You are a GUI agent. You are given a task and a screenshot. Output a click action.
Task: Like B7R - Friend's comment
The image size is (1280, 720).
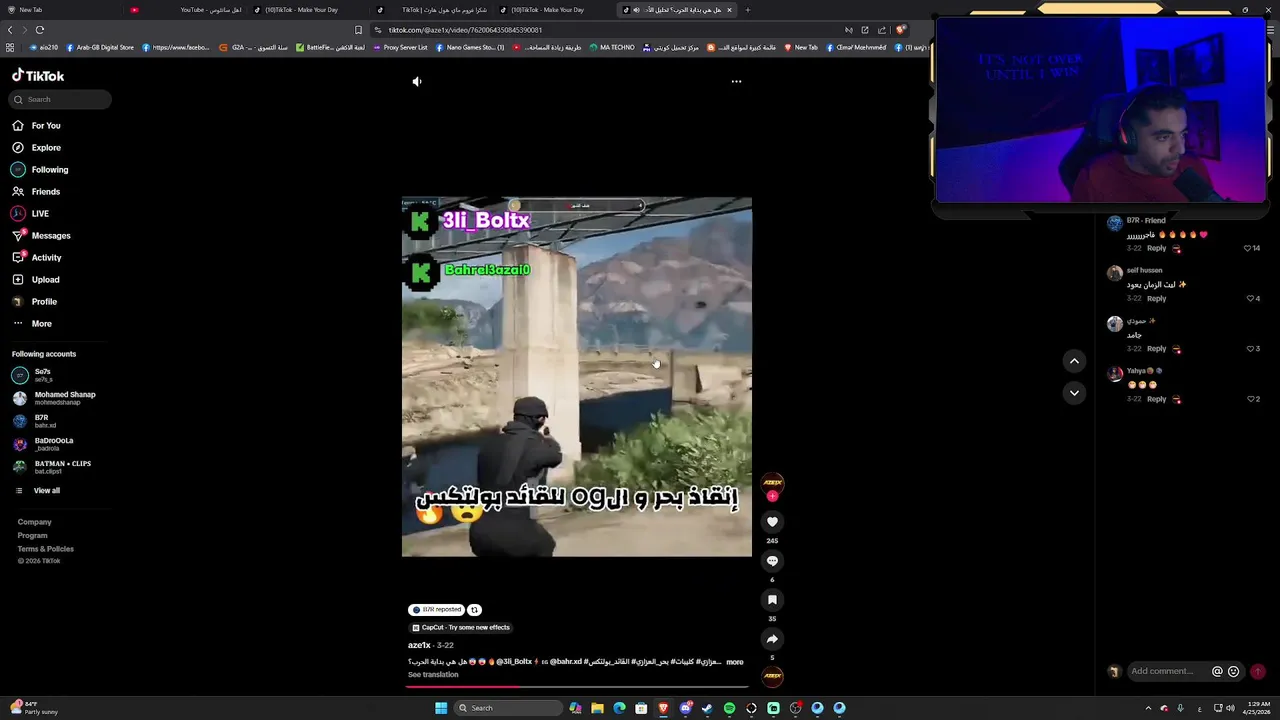pyautogui.click(x=1248, y=248)
